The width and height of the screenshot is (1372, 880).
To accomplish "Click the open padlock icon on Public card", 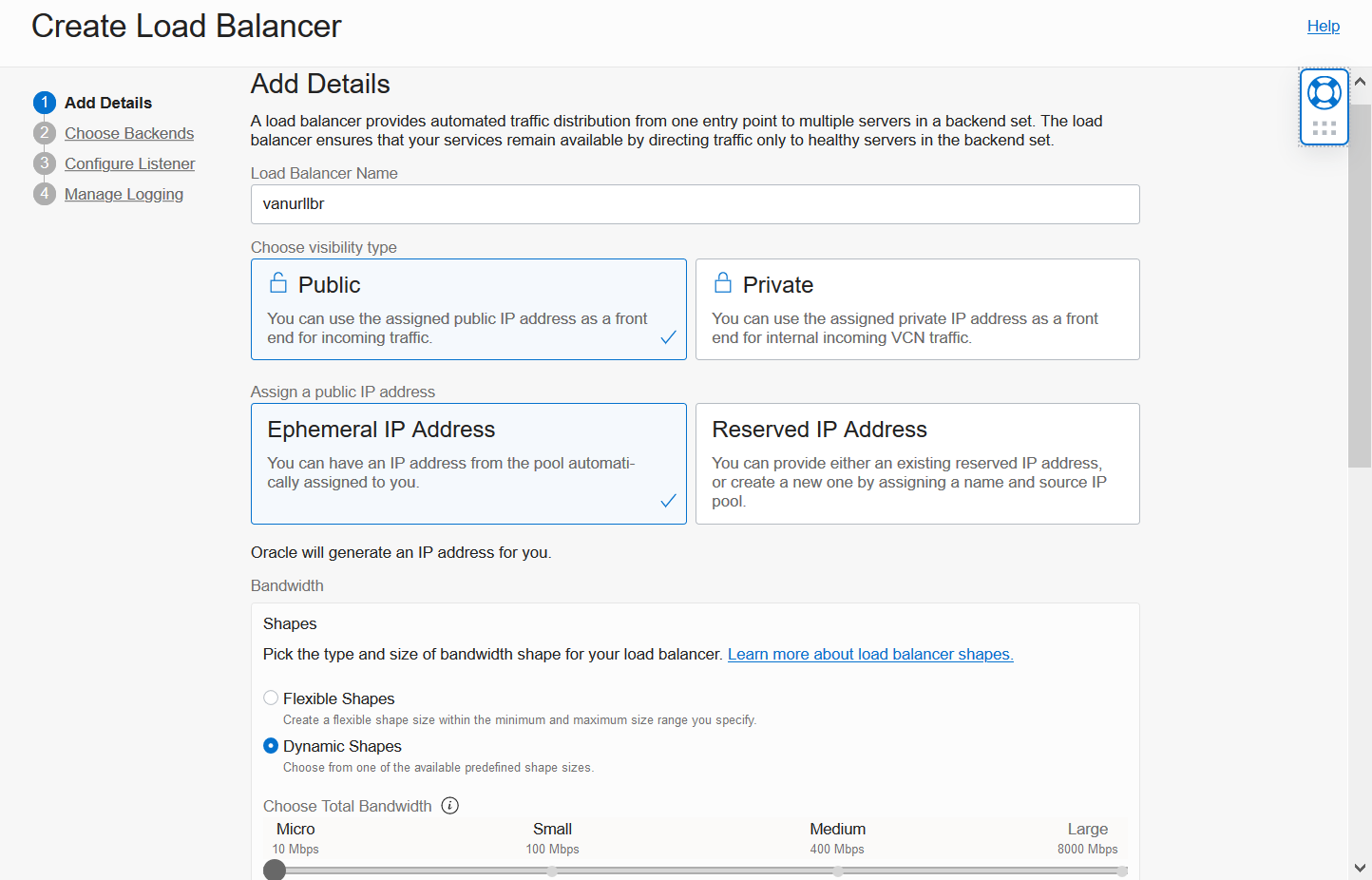I will pyautogui.click(x=278, y=281).
